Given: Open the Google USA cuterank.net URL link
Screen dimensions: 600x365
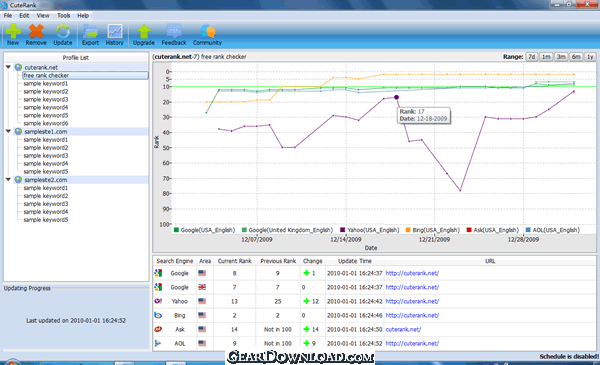Looking at the screenshot, I should (412, 273).
